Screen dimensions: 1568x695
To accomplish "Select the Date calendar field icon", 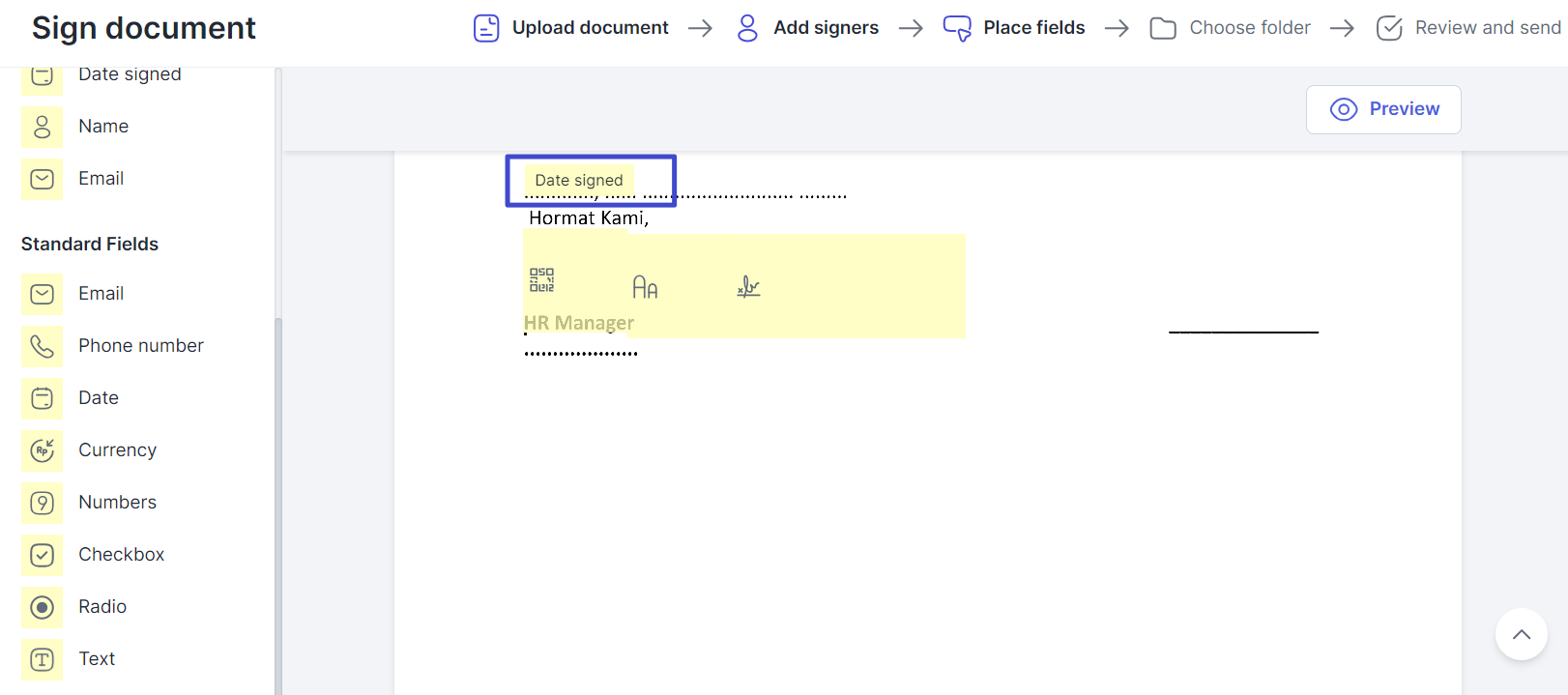I will (43, 398).
